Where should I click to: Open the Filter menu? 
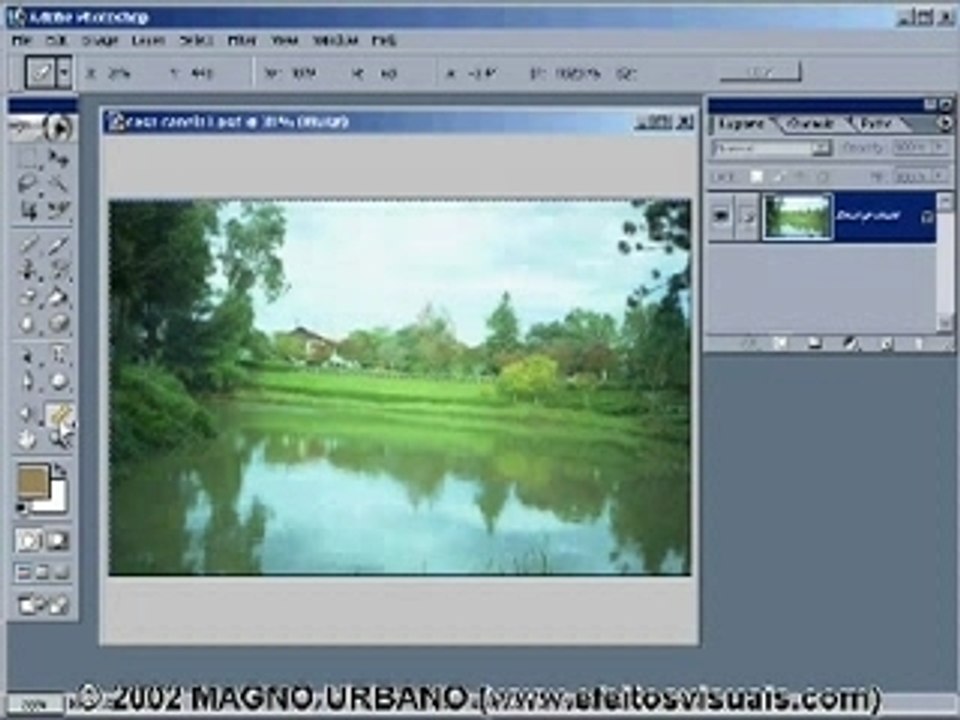coord(242,40)
